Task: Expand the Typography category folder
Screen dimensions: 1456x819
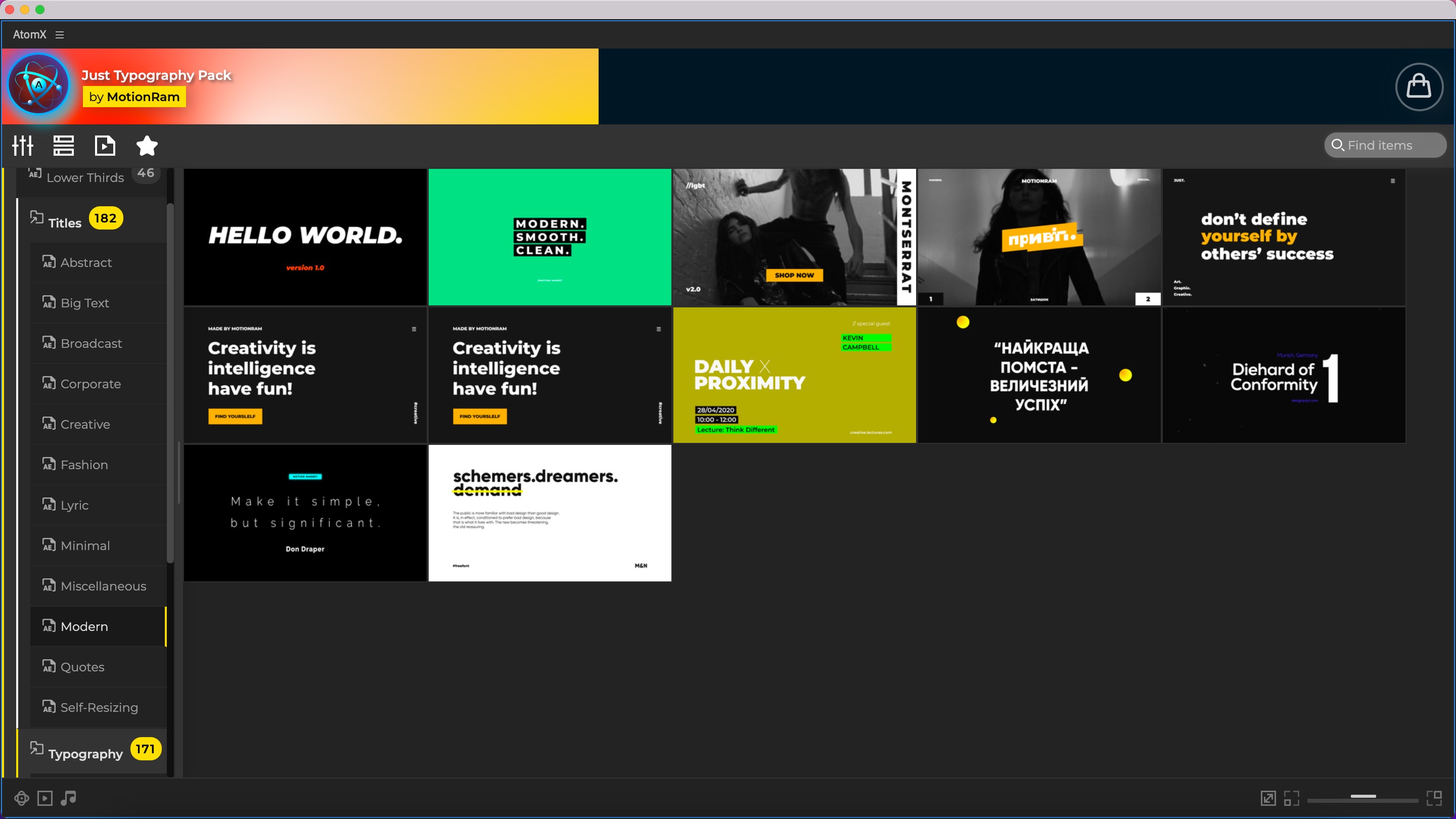Action: click(85, 753)
